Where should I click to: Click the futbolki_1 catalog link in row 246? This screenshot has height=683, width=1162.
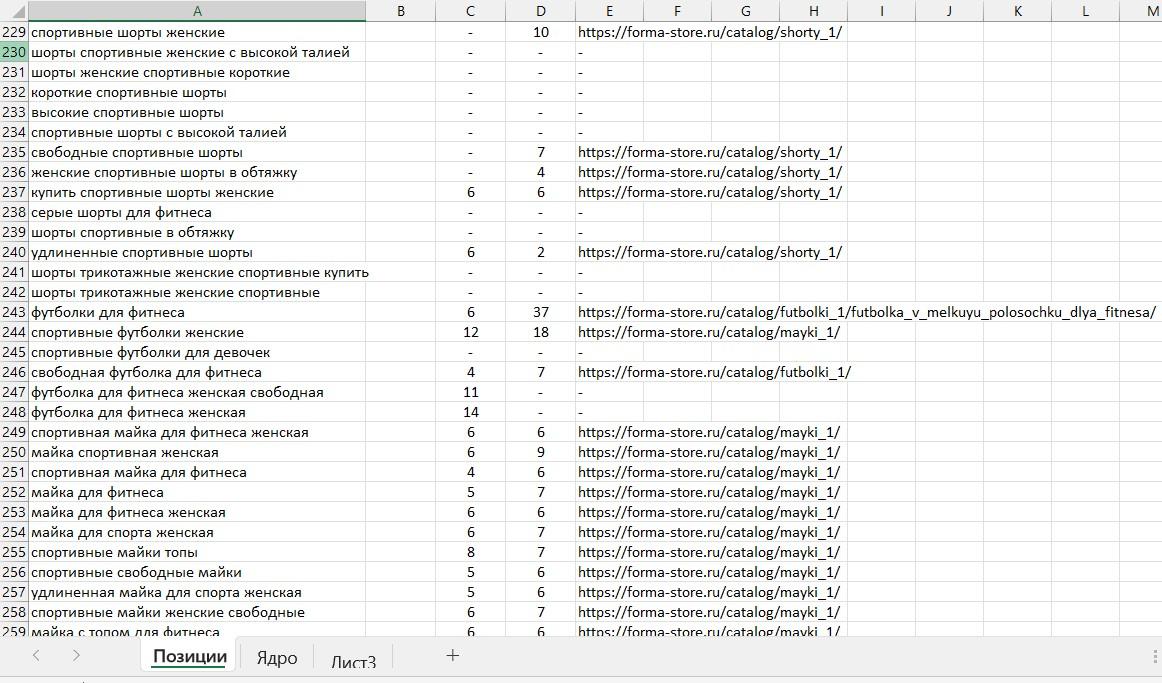pyautogui.click(x=714, y=373)
